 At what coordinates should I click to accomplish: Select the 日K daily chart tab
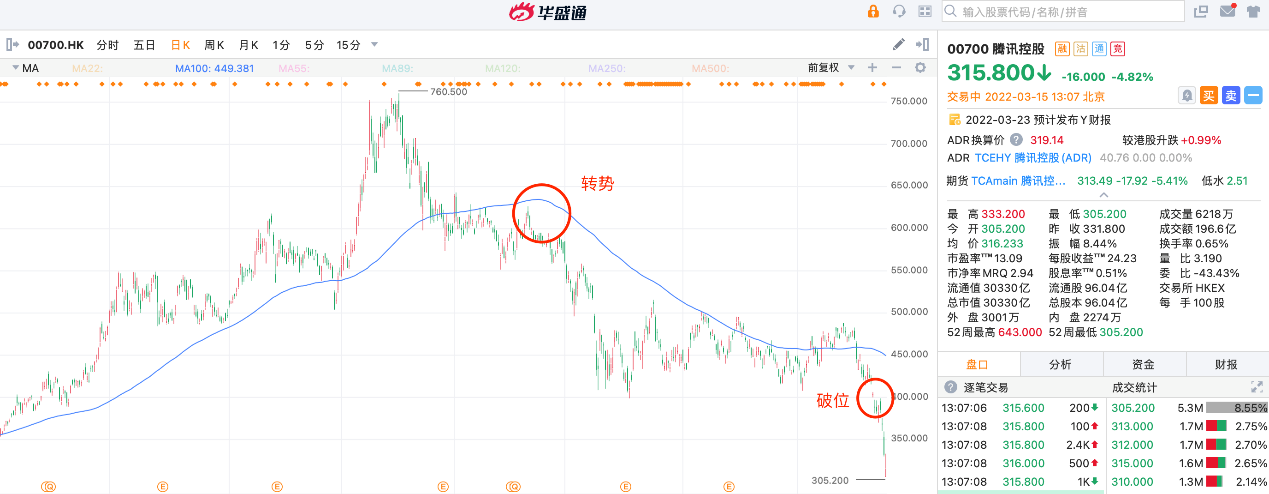180,45
